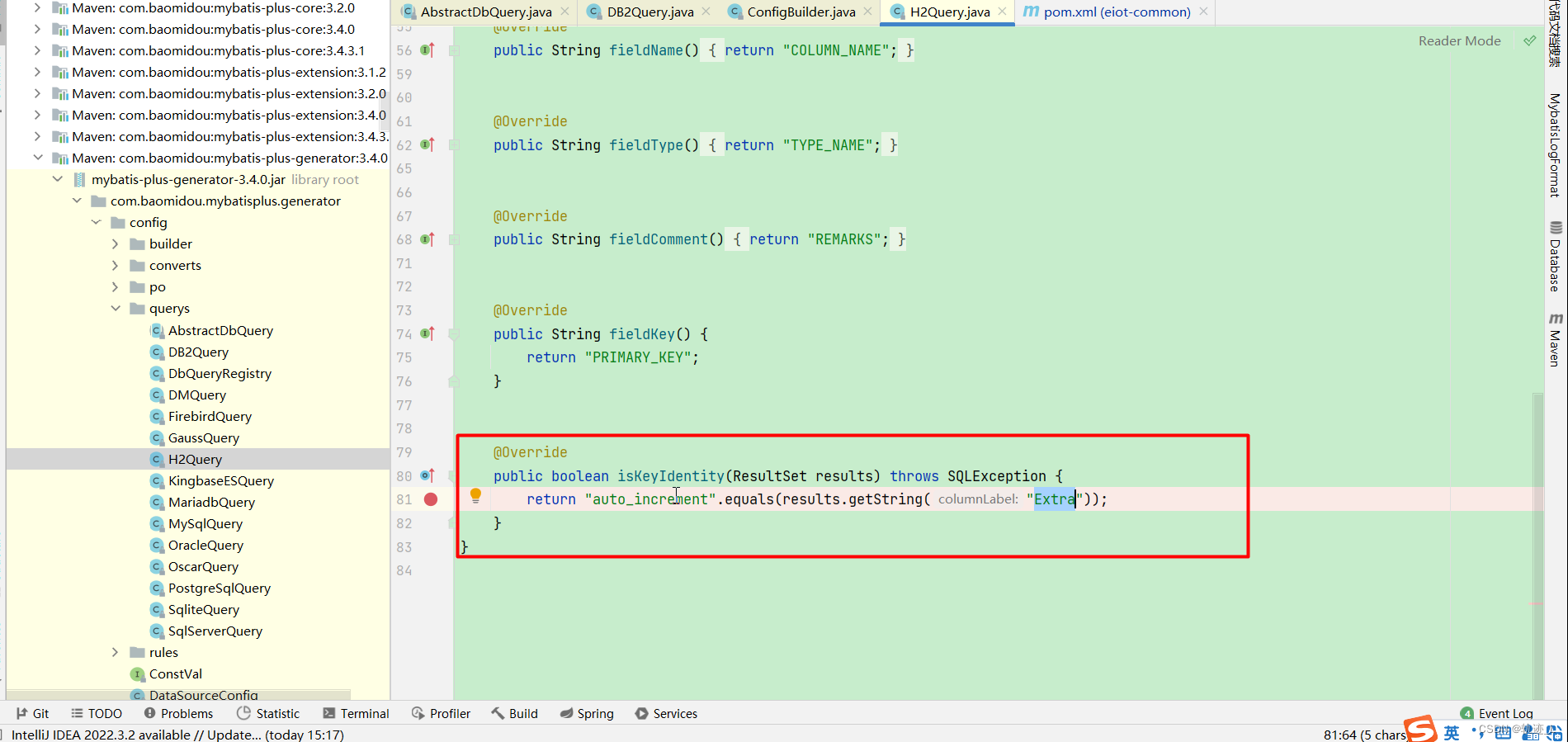Click the override gutter icon on line 62
This screenshot has width=1568, height=742.
[x=427, y=145]
